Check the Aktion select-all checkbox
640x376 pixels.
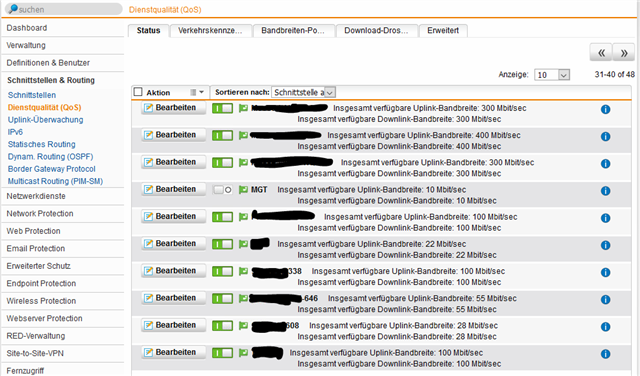point(138,92)
